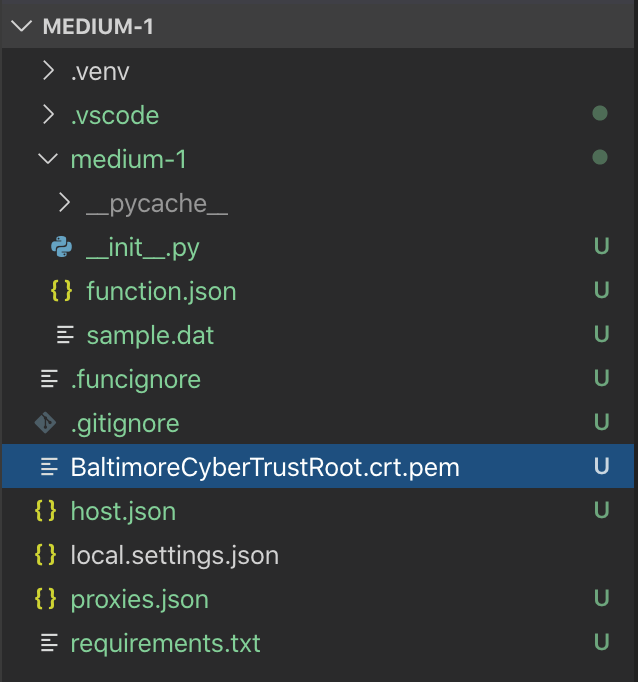The height and width of the screenshot is (682, 638).
Task: Click the braces icon next to proxies.json
Action: pyautogui.click(x=46, y=599)
